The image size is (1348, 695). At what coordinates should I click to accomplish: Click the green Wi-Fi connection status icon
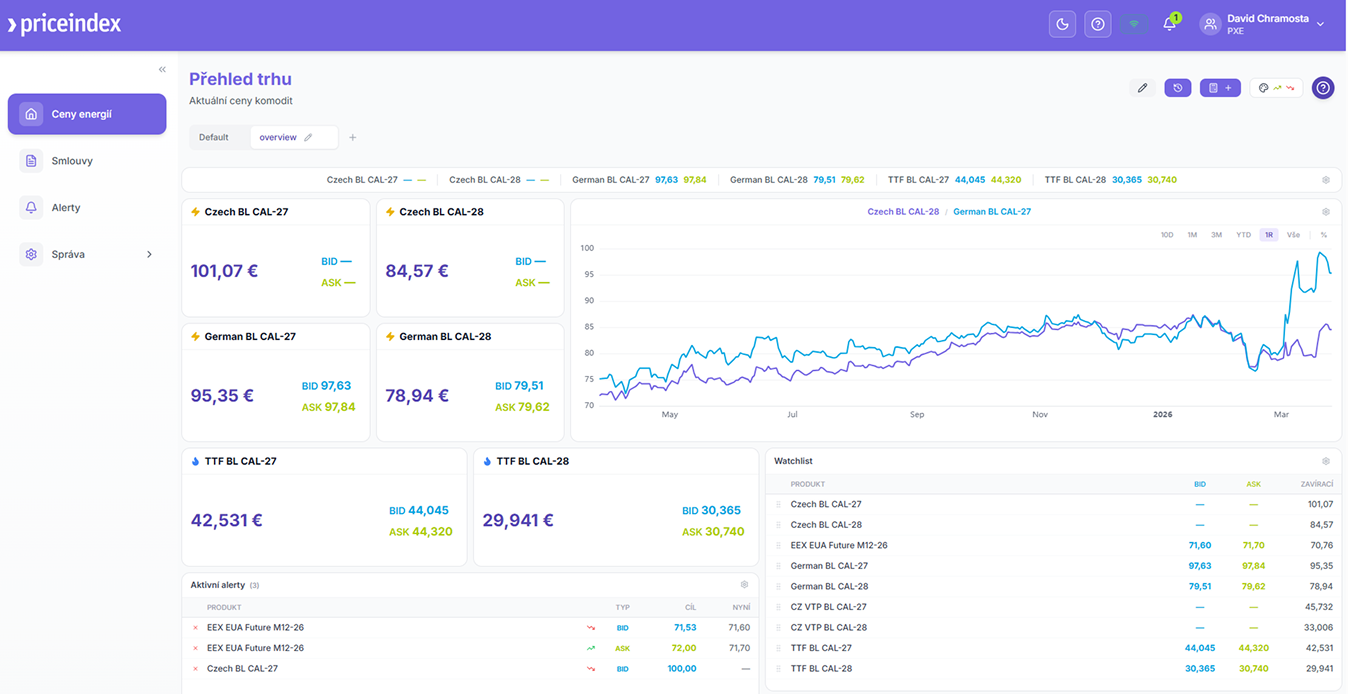click(1134, 24)
